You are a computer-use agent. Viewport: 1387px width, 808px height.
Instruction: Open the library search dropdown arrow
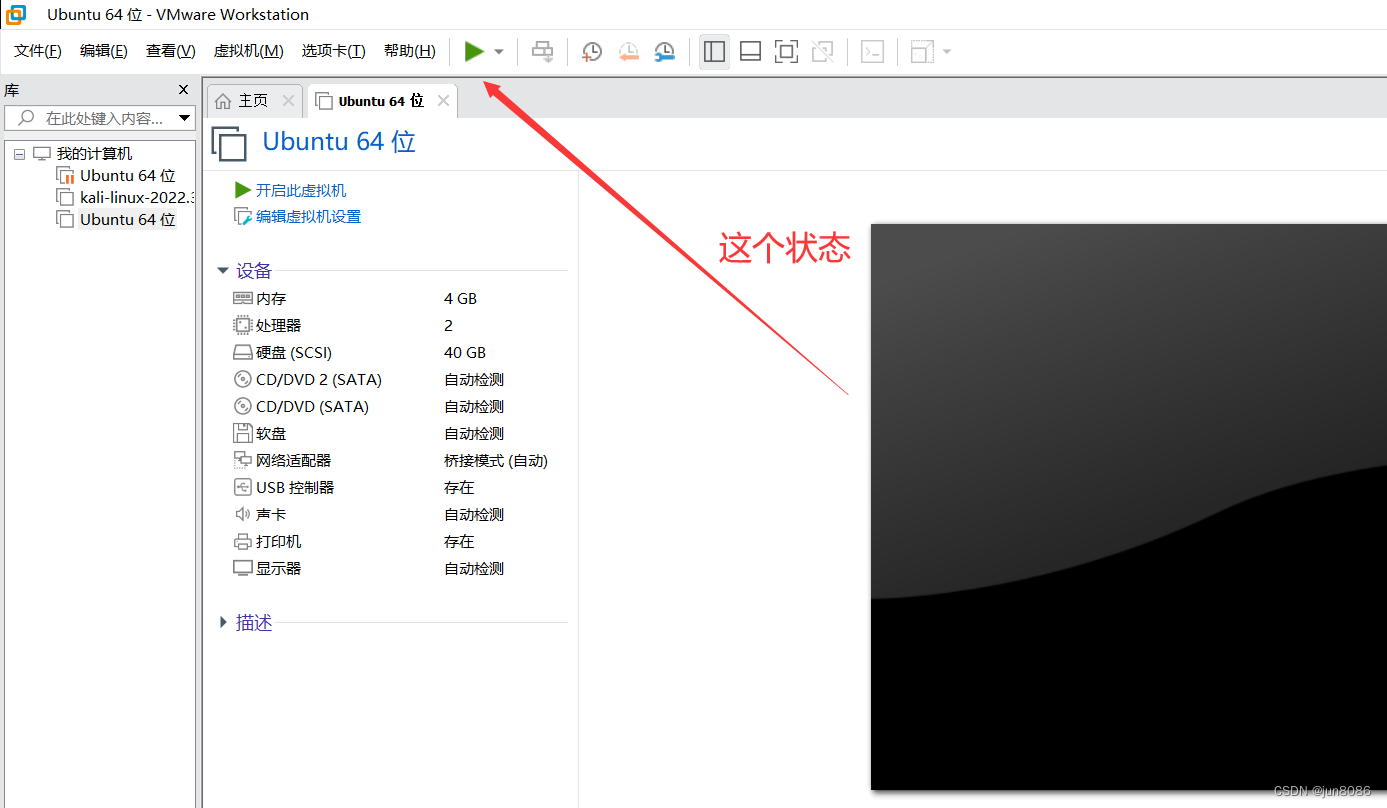click(x=185, y=118)
